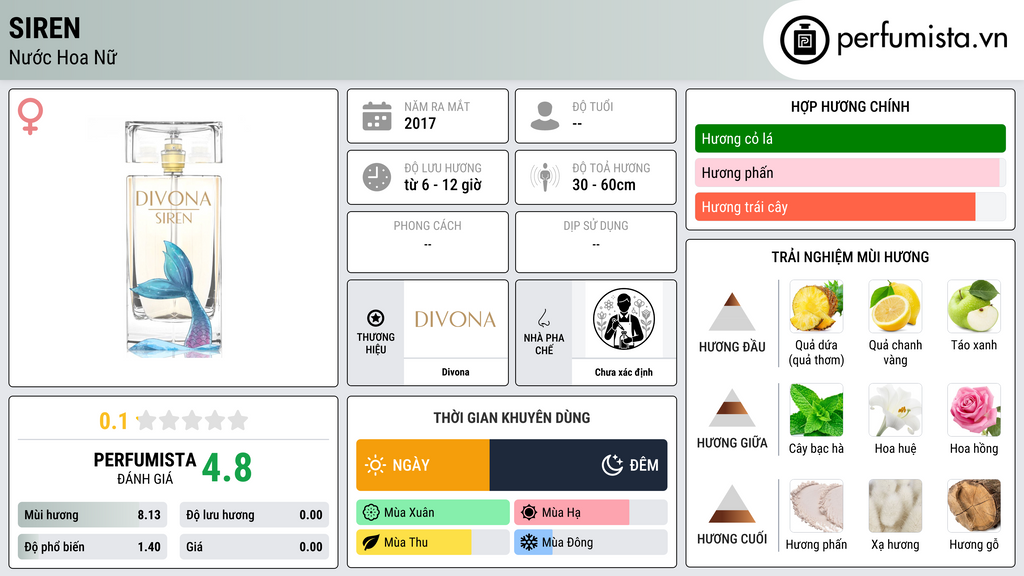The image size is (1024, 576).
Task: Click the Phong cách card
Action: (x=428, y=242)
